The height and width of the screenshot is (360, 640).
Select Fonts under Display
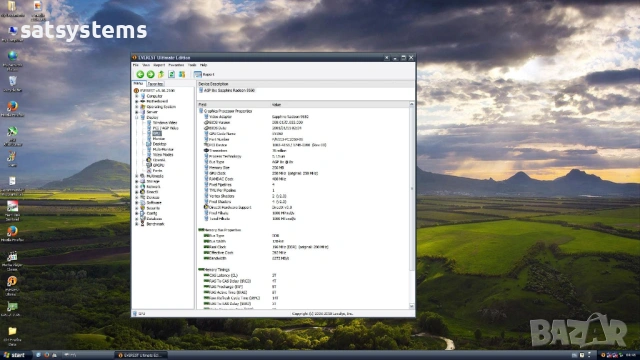[x=157, y=171]
